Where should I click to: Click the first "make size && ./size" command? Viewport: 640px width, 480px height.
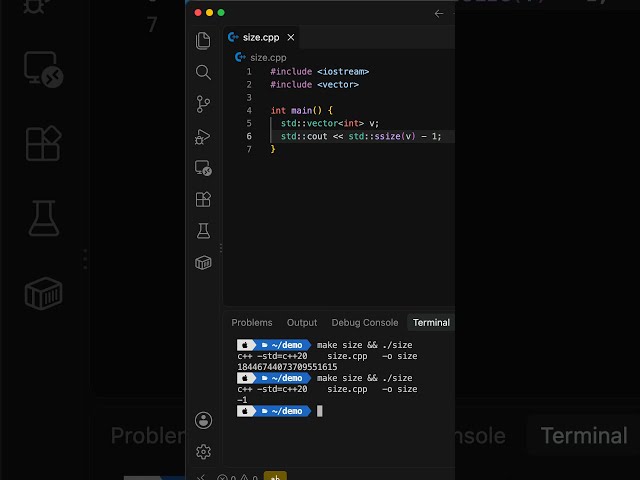click(x=364, y=345)
